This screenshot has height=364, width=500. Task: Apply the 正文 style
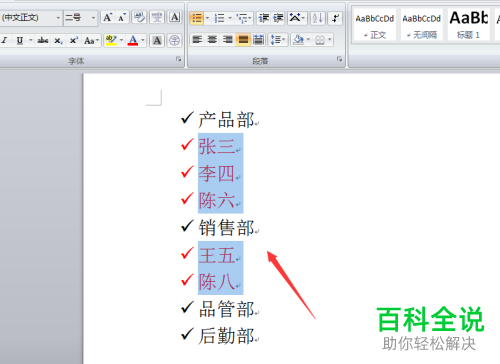(374, 25)
